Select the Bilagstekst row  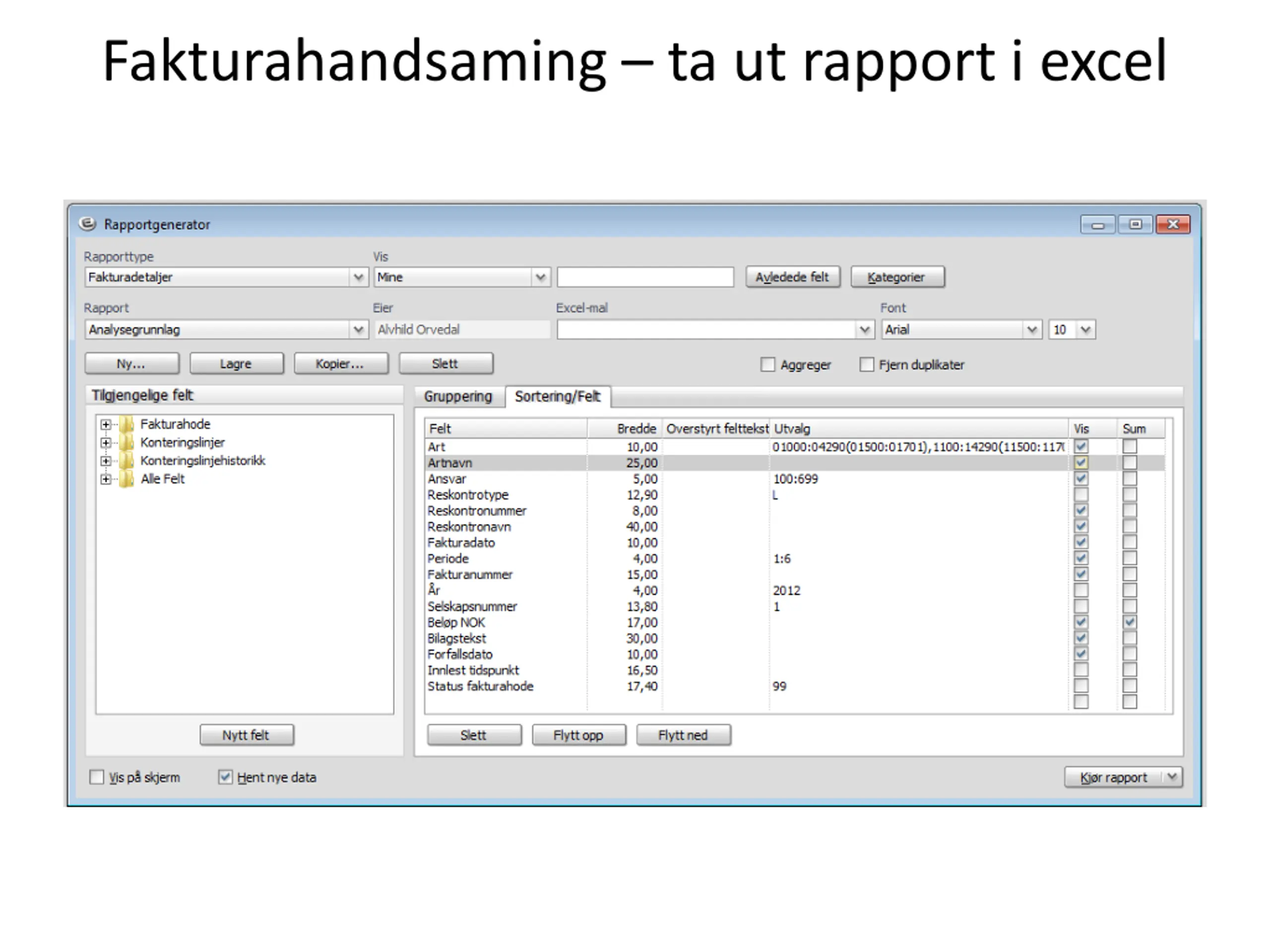point(795,638)
